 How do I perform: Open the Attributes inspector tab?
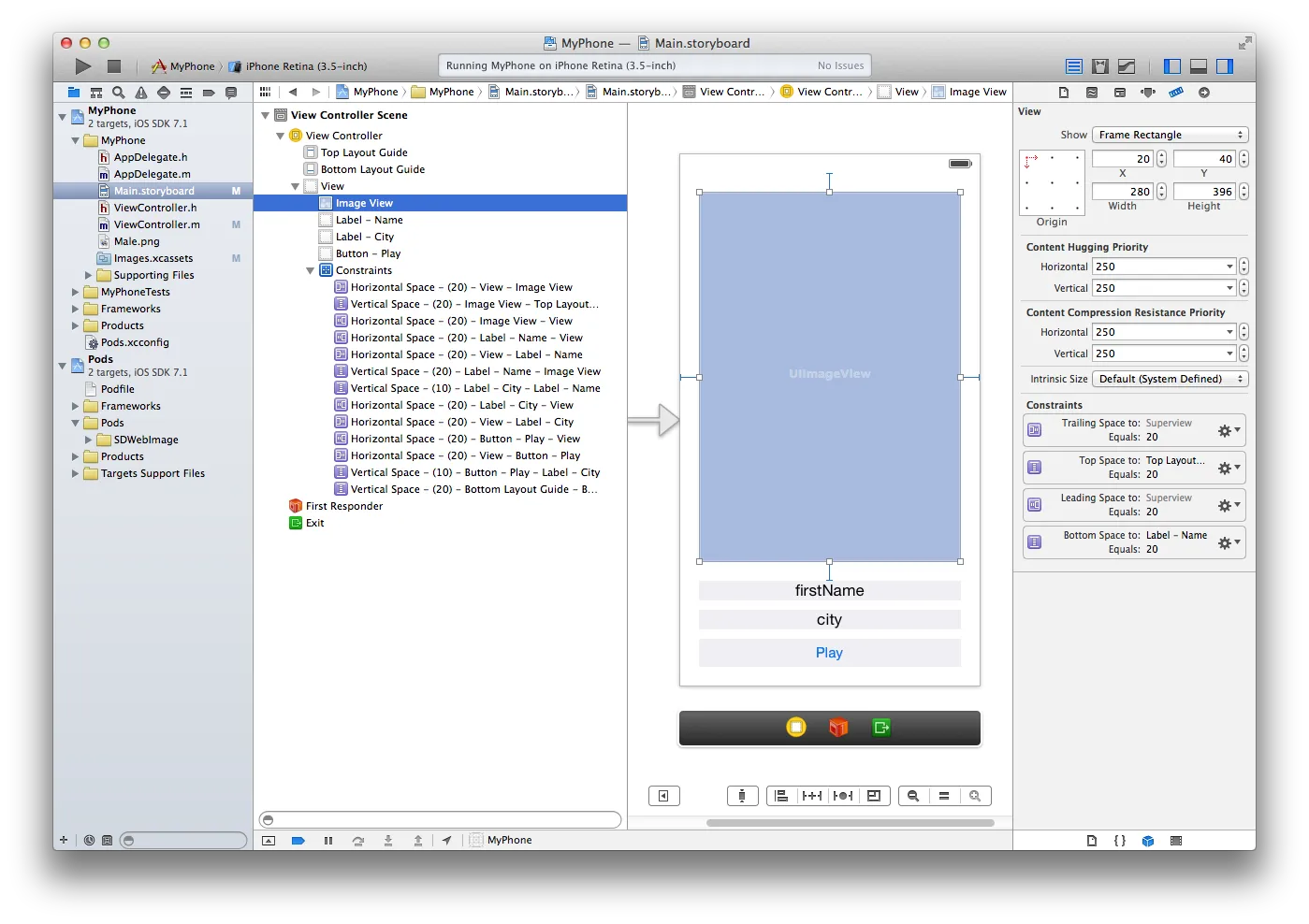[1148, 93]
